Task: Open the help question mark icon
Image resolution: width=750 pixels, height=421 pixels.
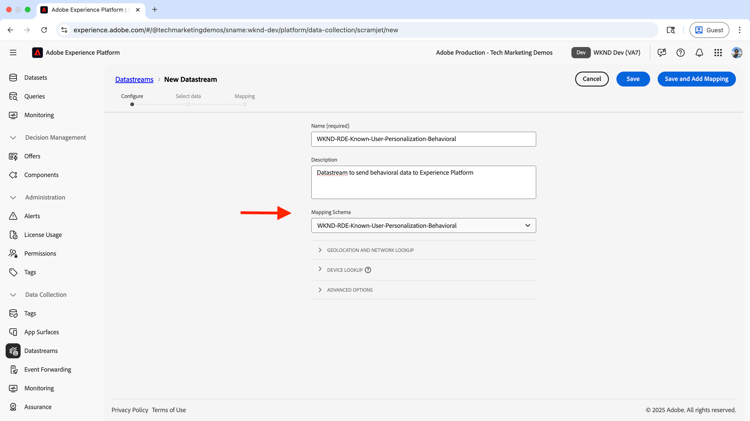Action: [680, 53]
